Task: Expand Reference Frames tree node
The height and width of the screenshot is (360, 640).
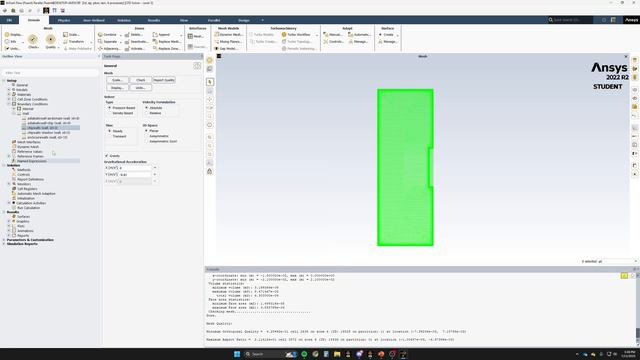Action: pyautogui.click(x=9, y=156)
